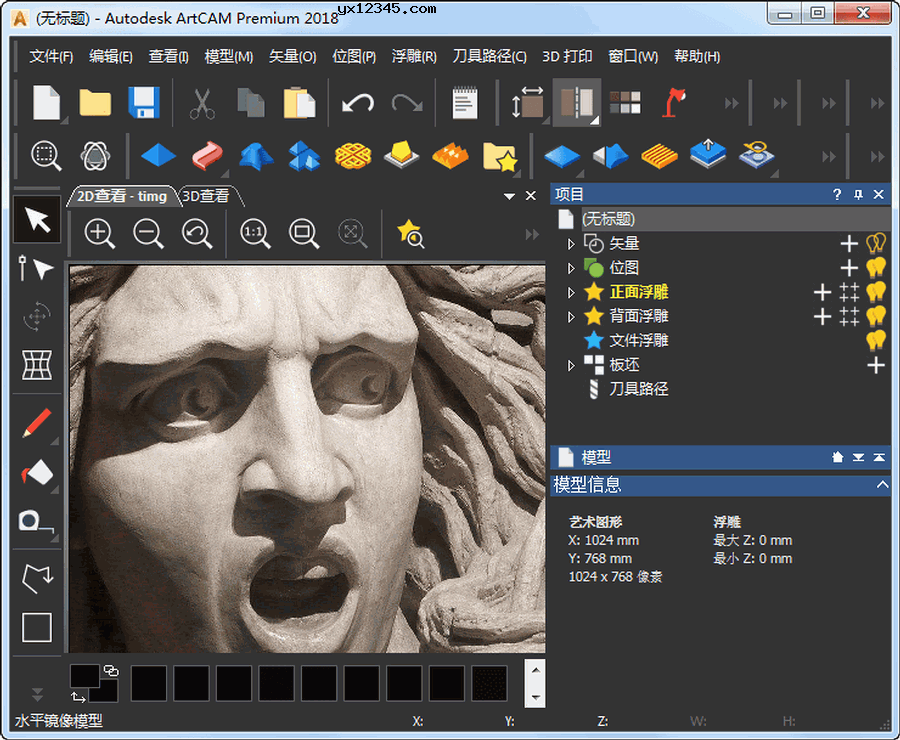The width and height of the screenshot is (900, 740).
Task: Select the node editing tool
Action: (36, 268)
